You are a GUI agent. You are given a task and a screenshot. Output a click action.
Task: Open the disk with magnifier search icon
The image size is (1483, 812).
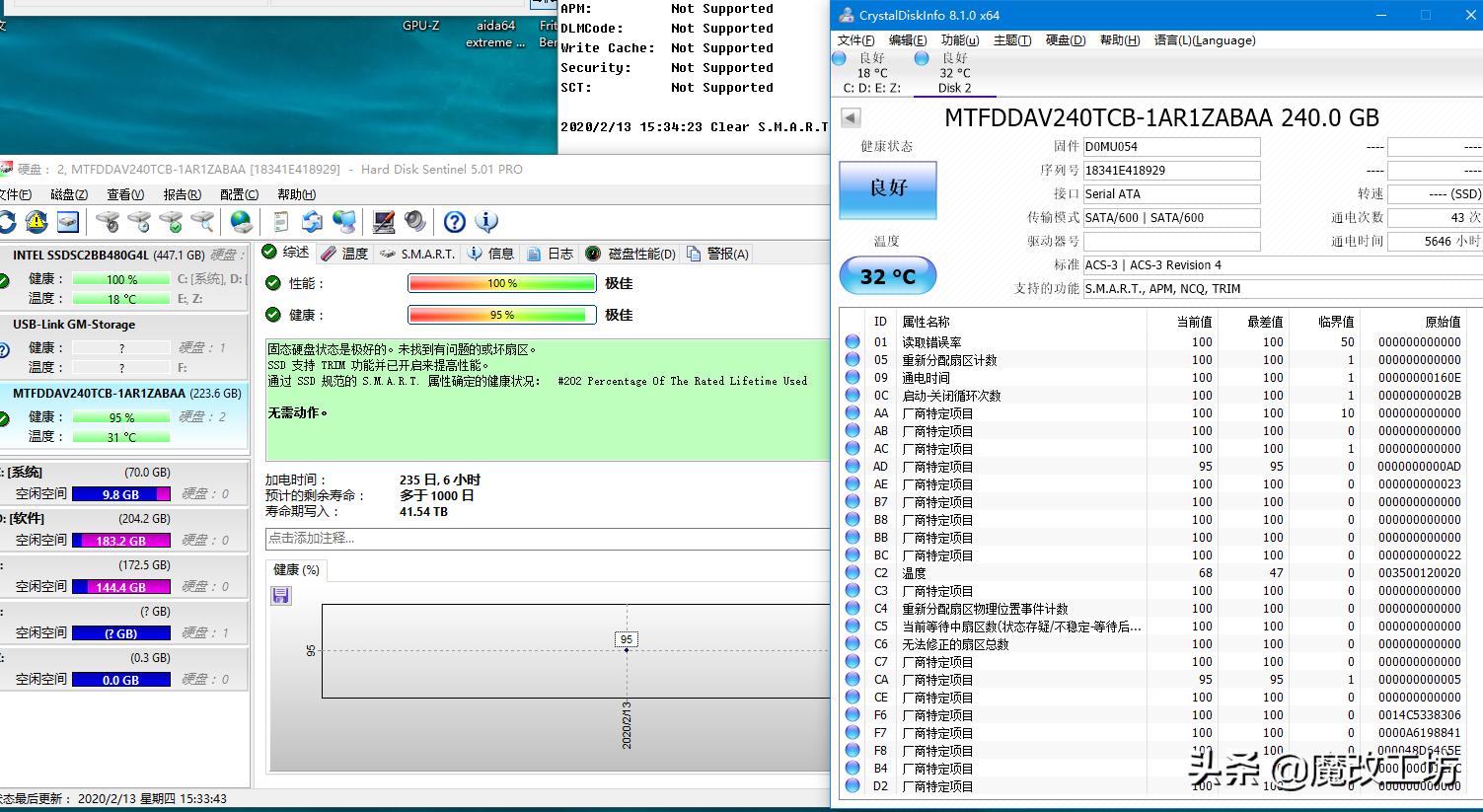pos(202,222)
